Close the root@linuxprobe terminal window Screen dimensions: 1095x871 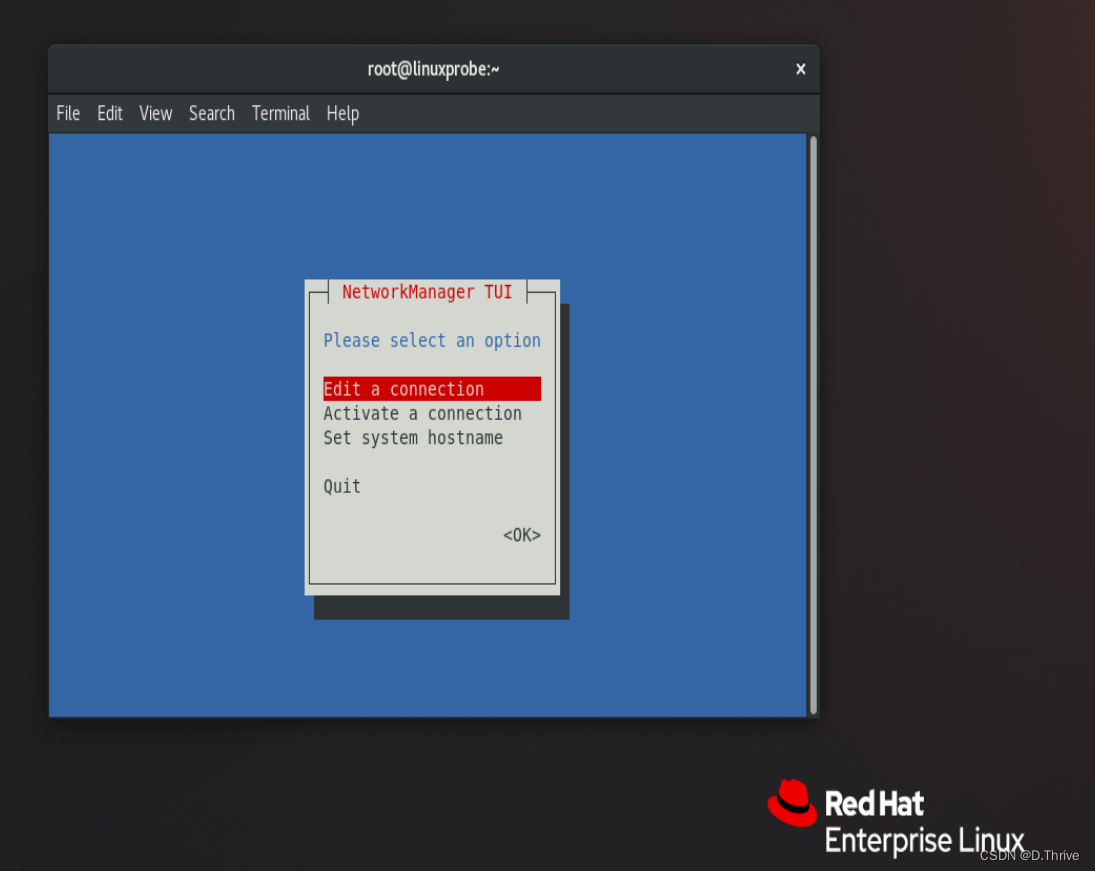coord(800,69)
